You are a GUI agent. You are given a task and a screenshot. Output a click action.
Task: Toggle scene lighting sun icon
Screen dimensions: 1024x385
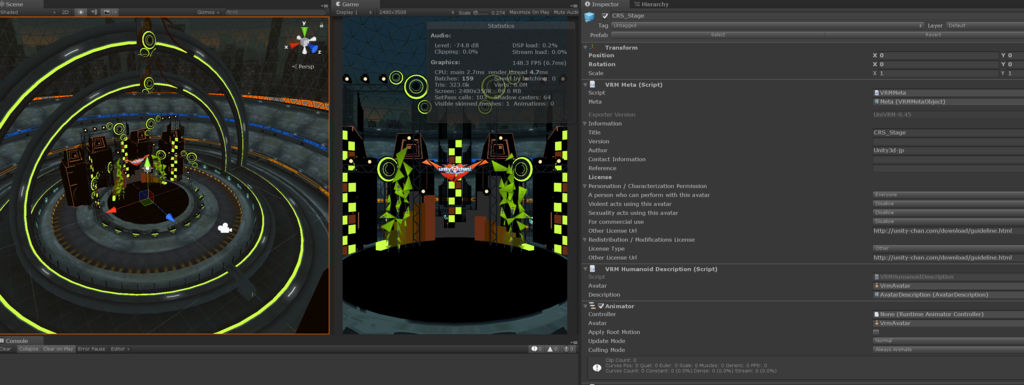coord(81,12)
